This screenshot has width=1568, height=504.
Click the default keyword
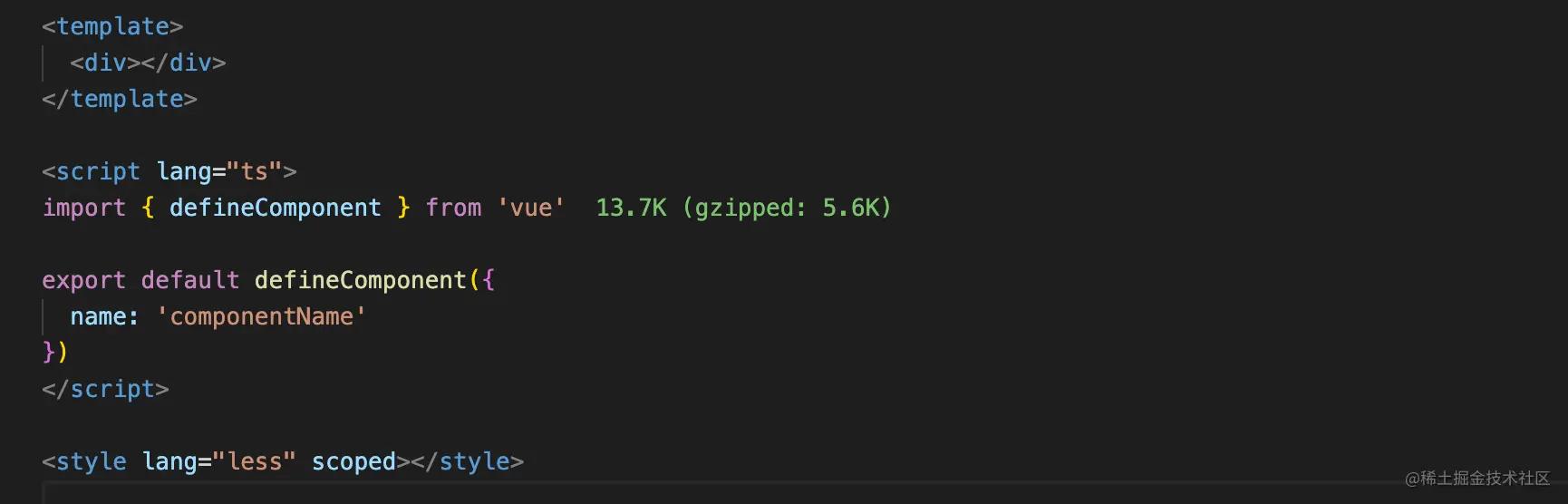pos(190,280)
